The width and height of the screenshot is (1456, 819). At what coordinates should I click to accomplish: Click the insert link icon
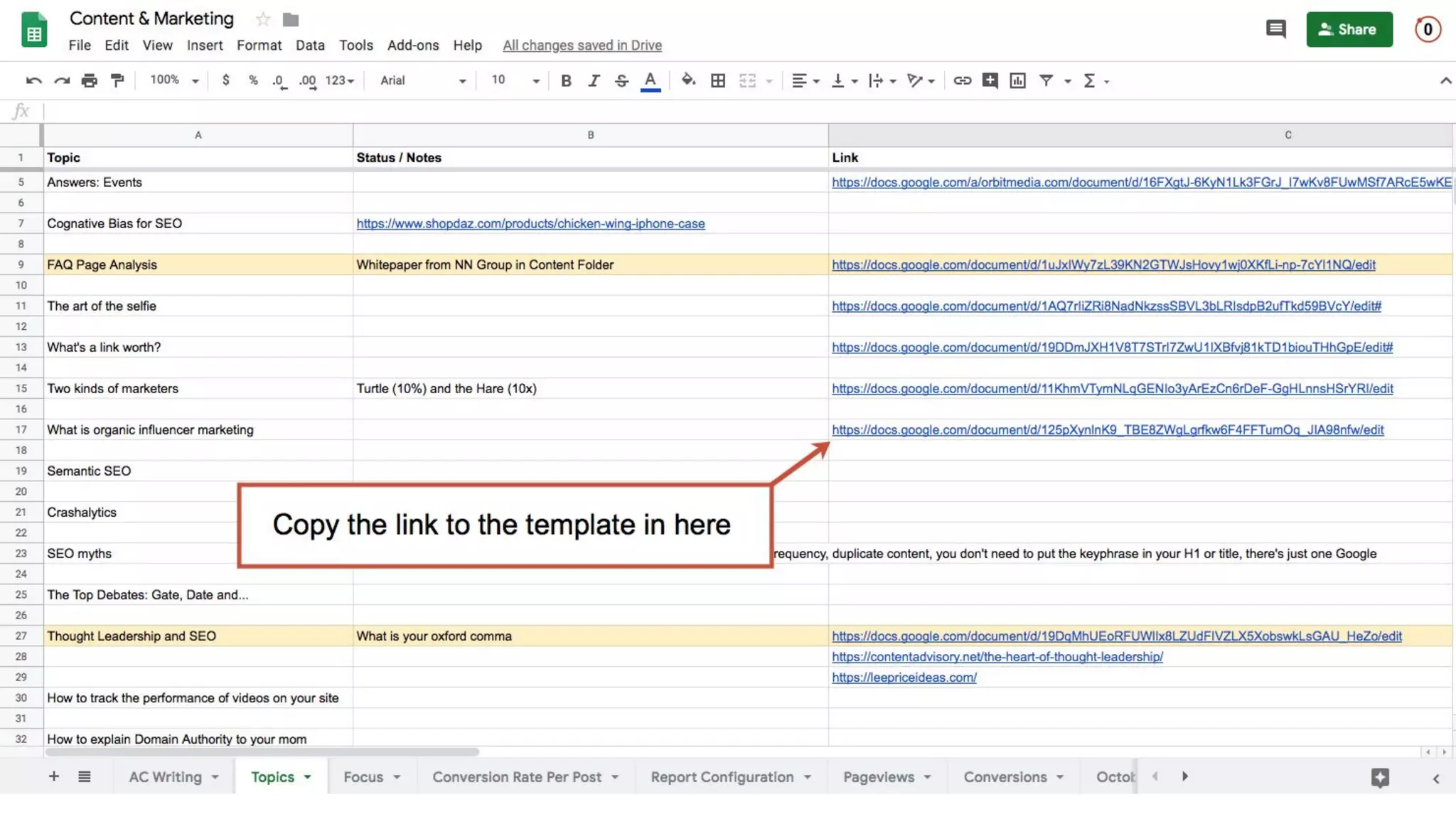click(962, 80)
